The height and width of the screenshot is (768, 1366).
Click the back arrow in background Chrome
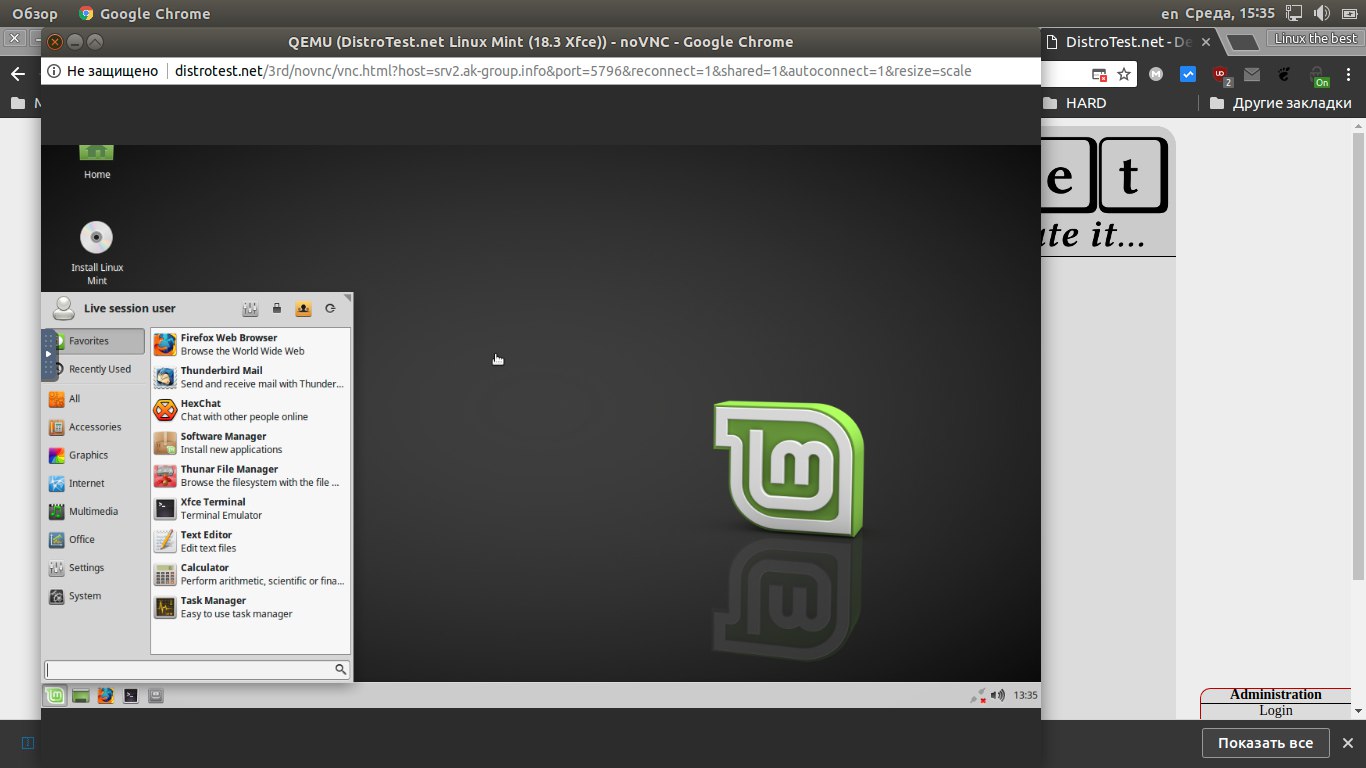[x=17, y=74]
